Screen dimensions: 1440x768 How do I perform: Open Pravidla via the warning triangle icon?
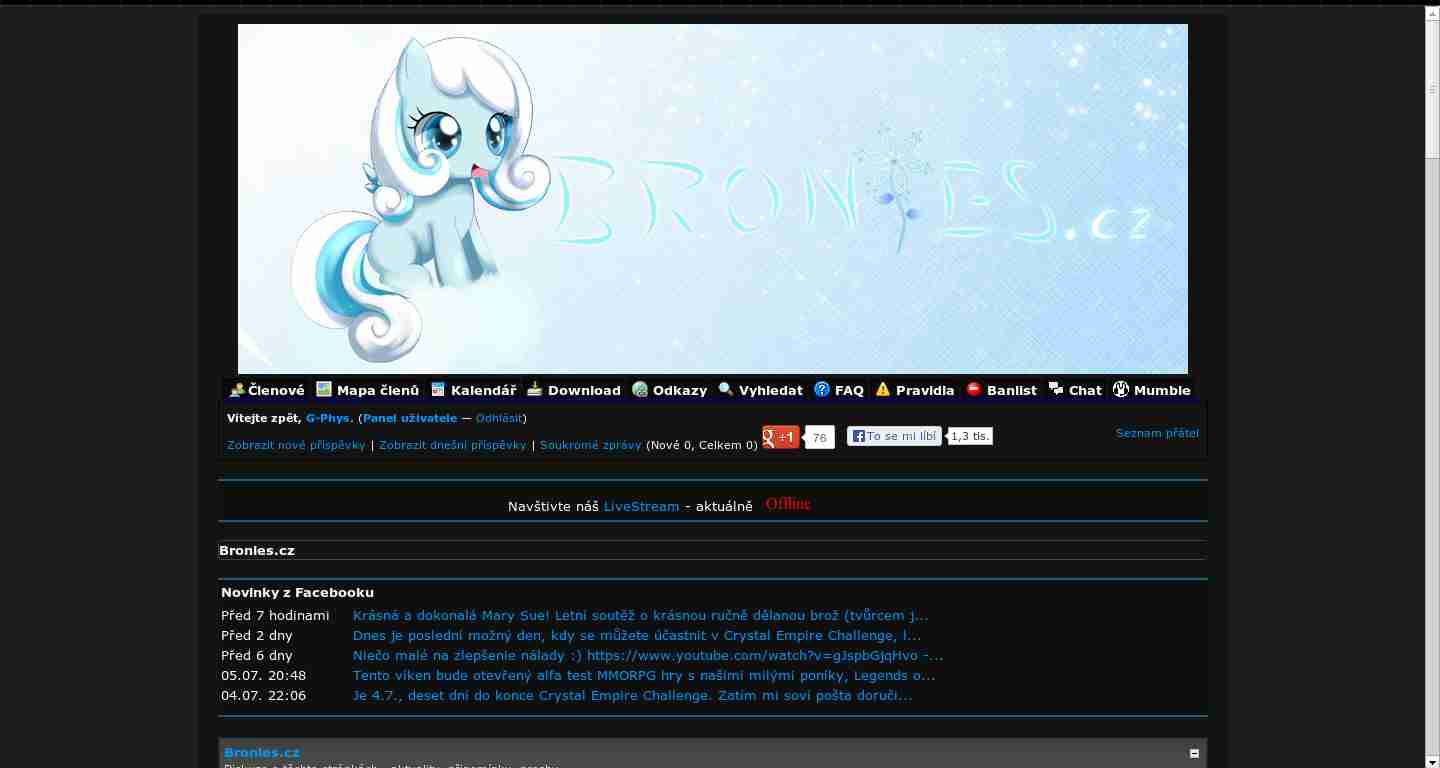882,388
